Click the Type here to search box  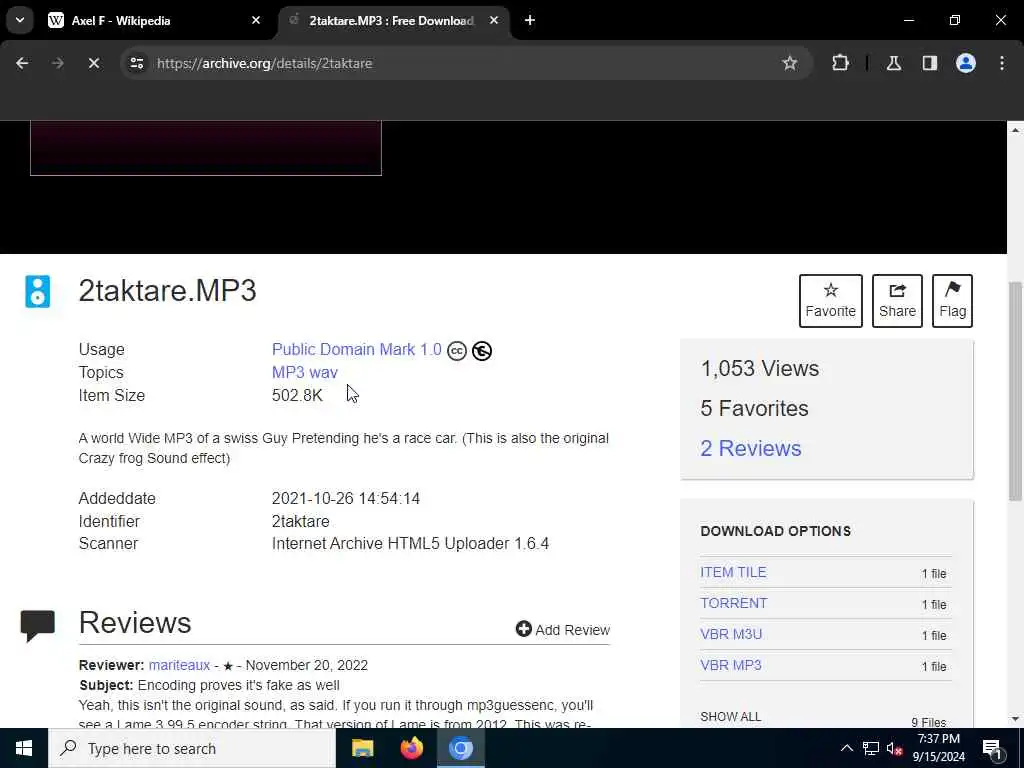[192, 748]
